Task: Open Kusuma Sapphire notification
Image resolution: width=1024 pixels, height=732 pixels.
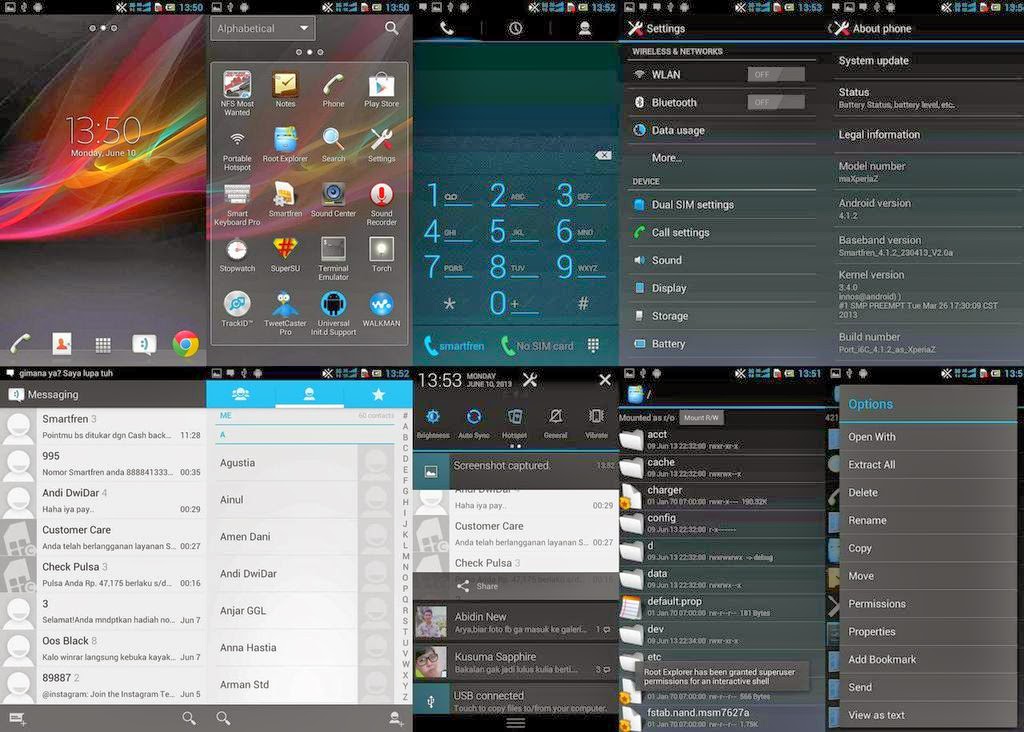Action: (x=516, y=662)
